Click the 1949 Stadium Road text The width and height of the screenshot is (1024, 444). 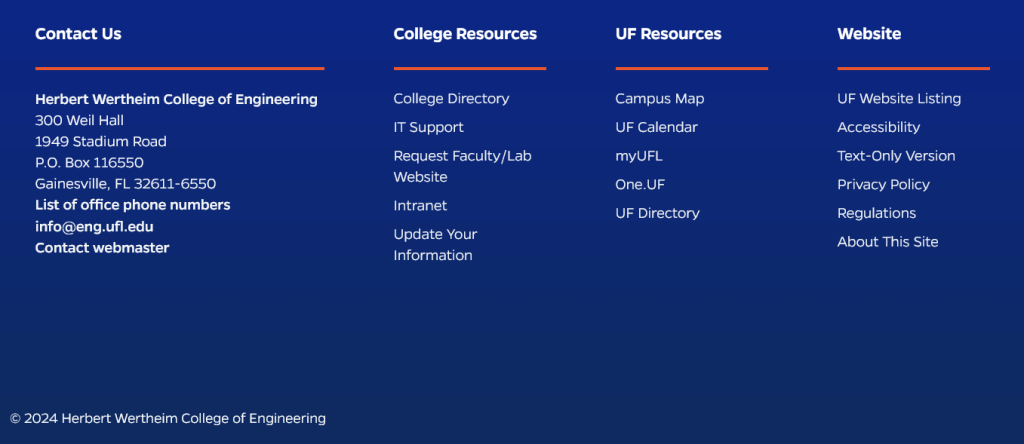click(101, 142)
